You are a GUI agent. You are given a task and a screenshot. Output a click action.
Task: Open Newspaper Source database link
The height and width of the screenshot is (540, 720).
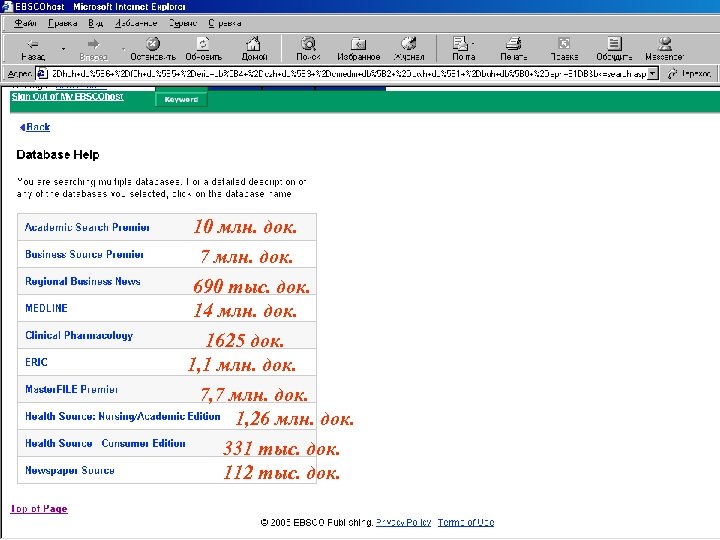coord(69,470)
